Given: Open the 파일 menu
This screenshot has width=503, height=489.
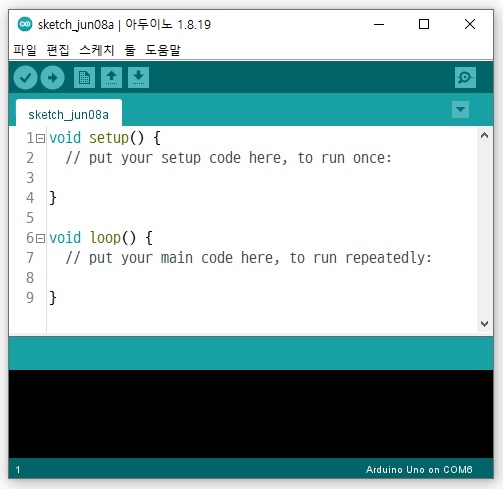Looking at the screenshot, I should [25, 50].
